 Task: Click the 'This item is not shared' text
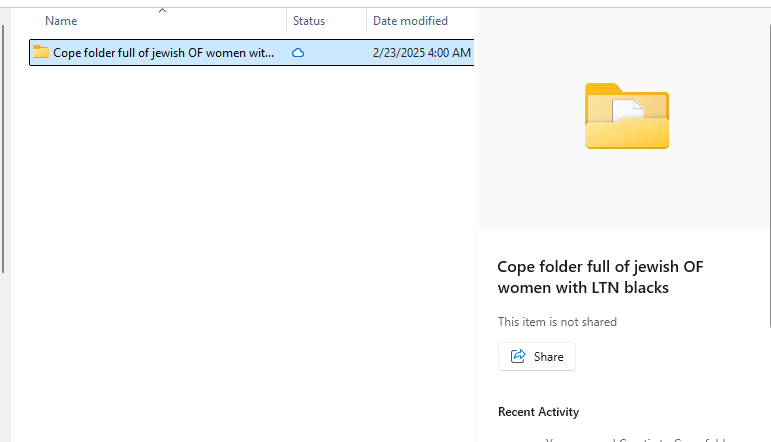click(557, 322)
